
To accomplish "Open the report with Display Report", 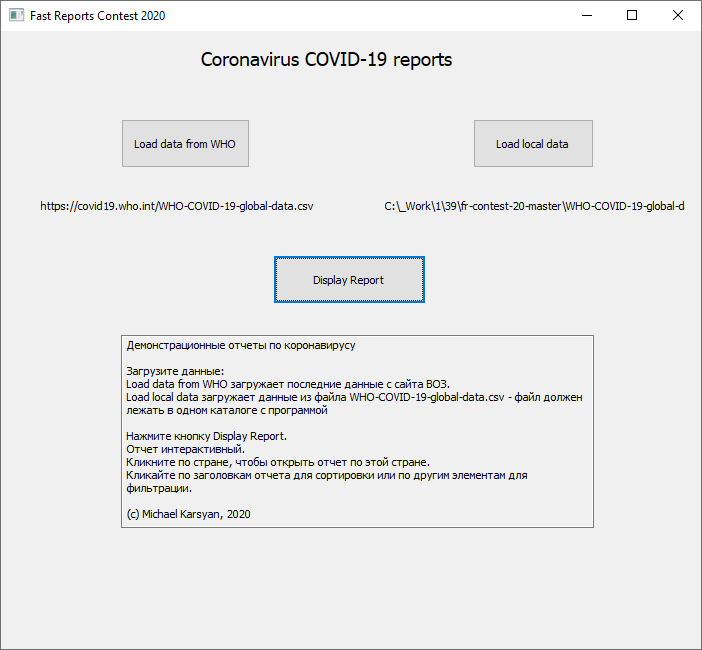I will click(348, 280).
